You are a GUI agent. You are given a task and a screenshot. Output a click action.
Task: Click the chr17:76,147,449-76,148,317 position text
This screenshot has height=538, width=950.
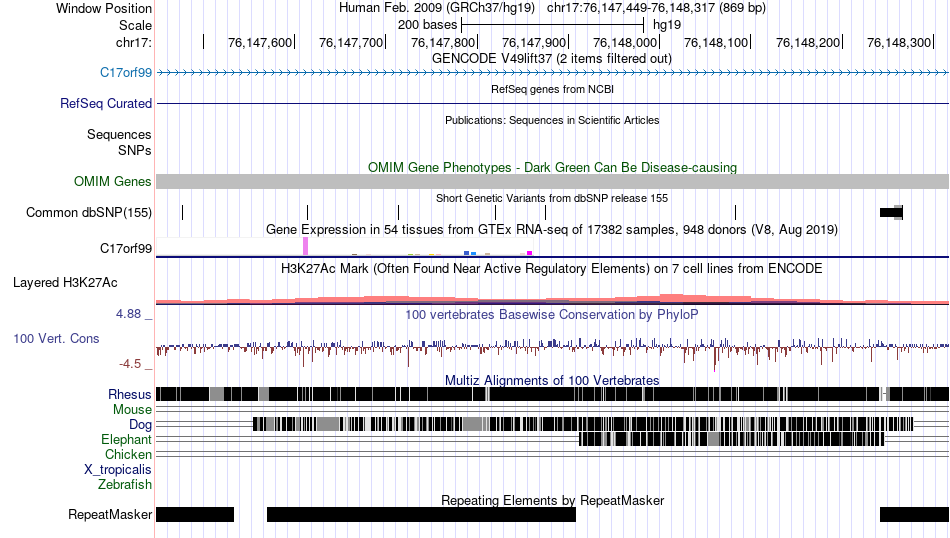[x=656, y=8]
